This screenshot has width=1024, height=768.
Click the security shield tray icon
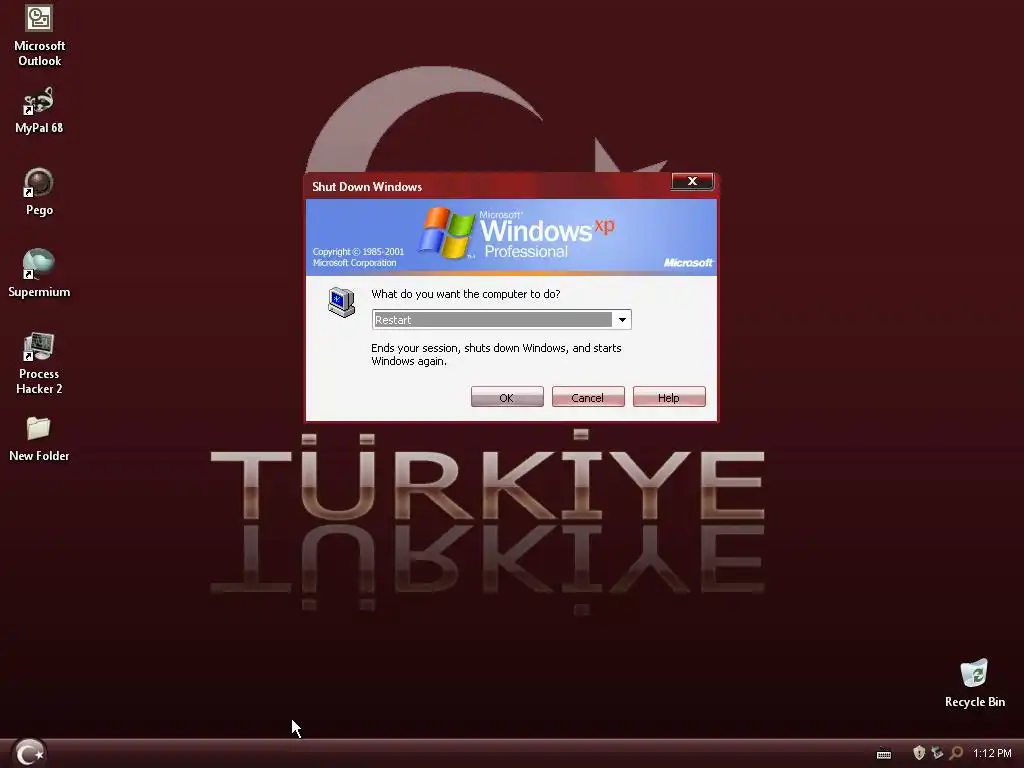[x=919, y=753]
